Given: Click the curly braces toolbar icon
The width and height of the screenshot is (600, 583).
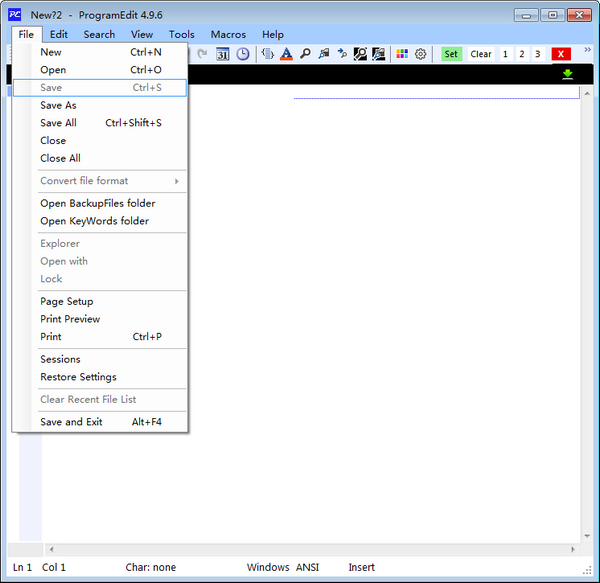Looking at the screenshot, I should click(x=267, y=54).
